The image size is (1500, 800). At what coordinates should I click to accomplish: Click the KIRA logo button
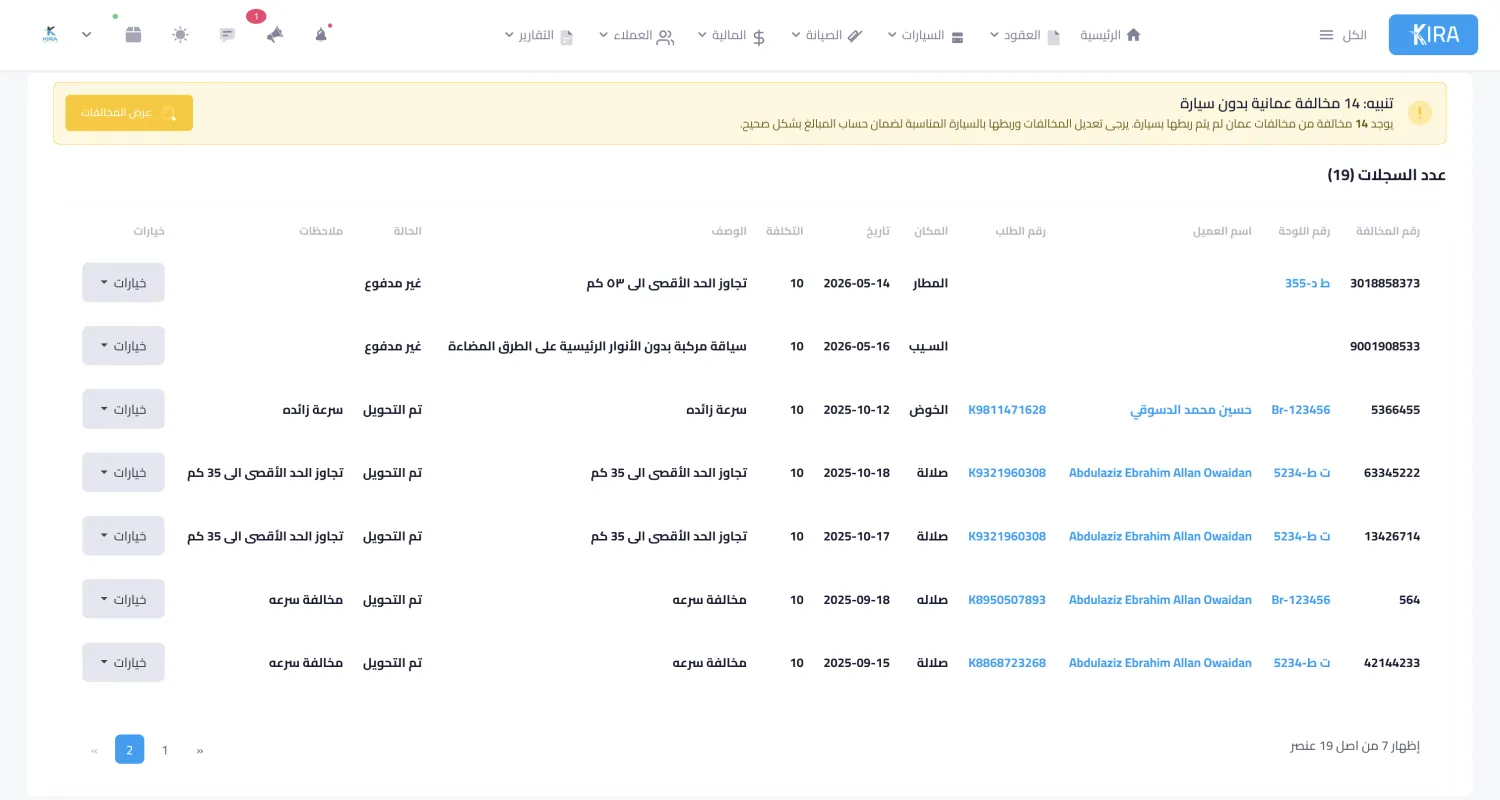click(x=1433, y=35)
